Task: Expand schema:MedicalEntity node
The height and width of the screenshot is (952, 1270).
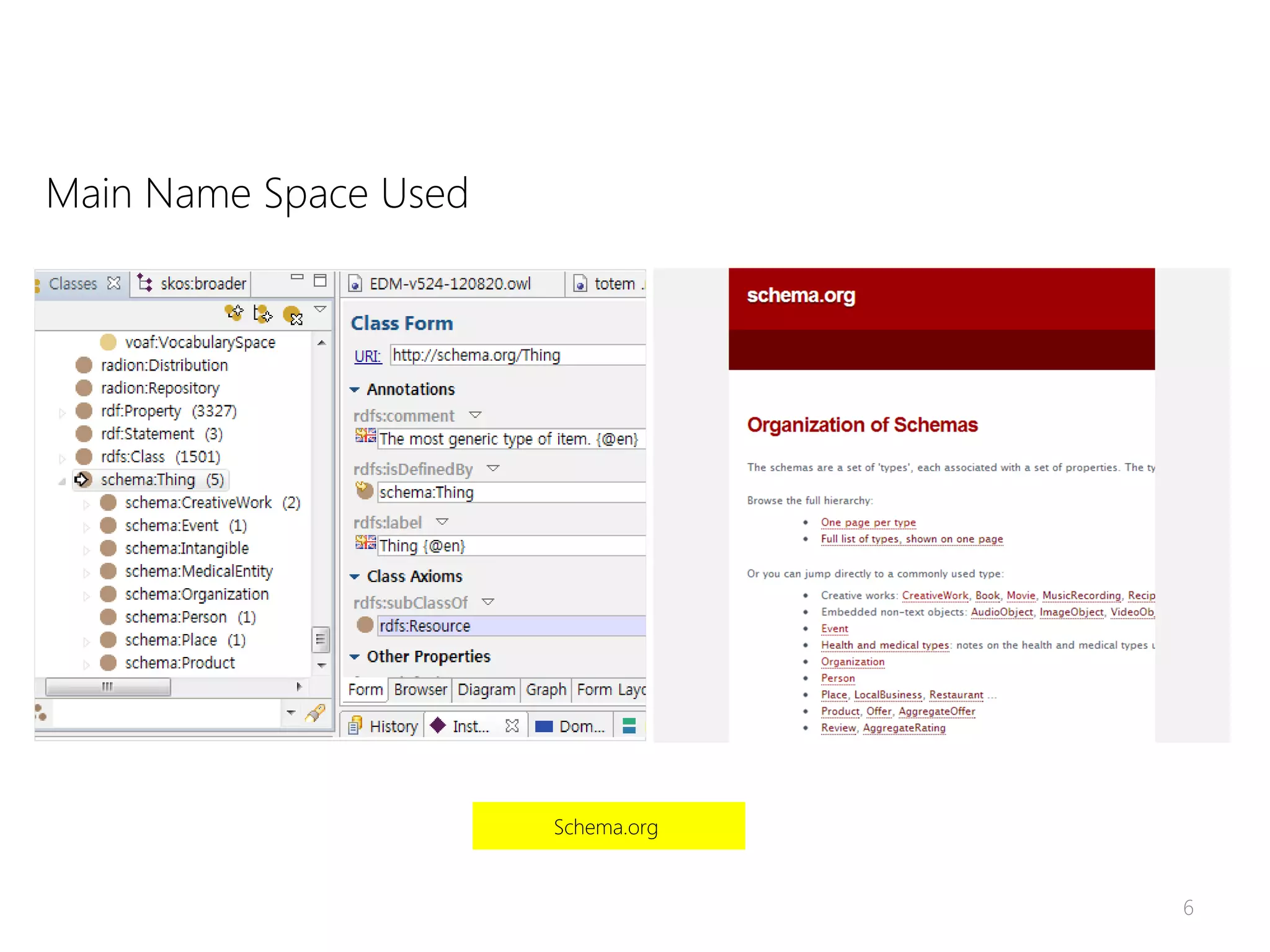Action: (x=86, y=573)
